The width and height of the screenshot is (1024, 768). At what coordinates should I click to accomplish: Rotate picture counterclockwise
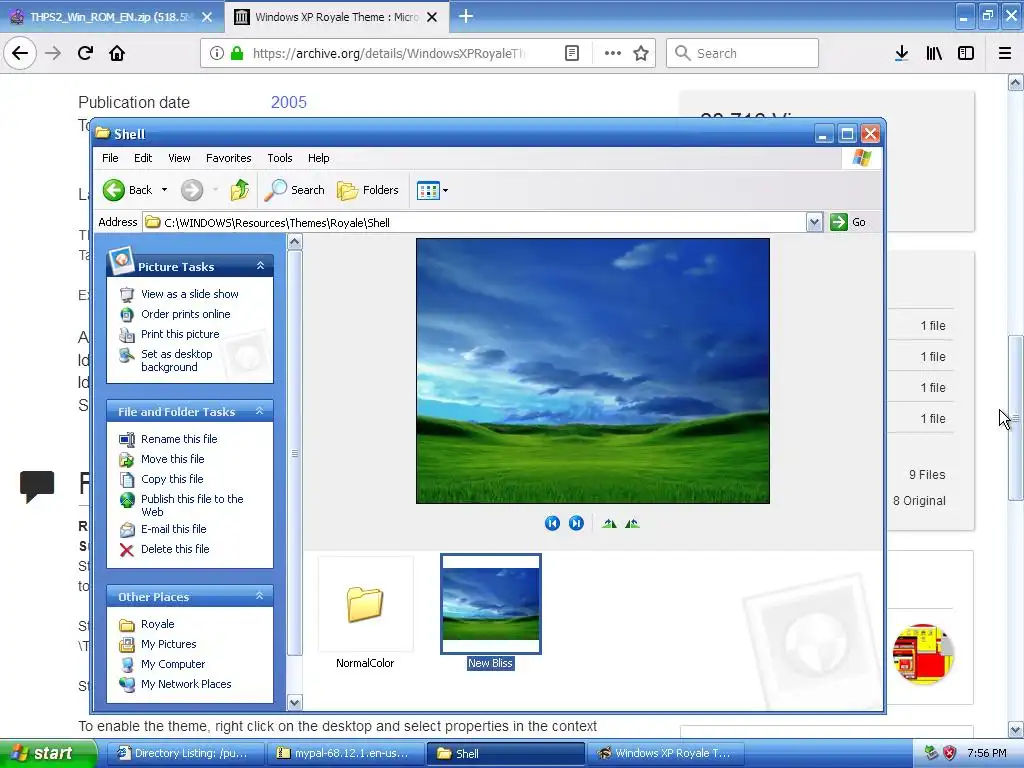632,523
